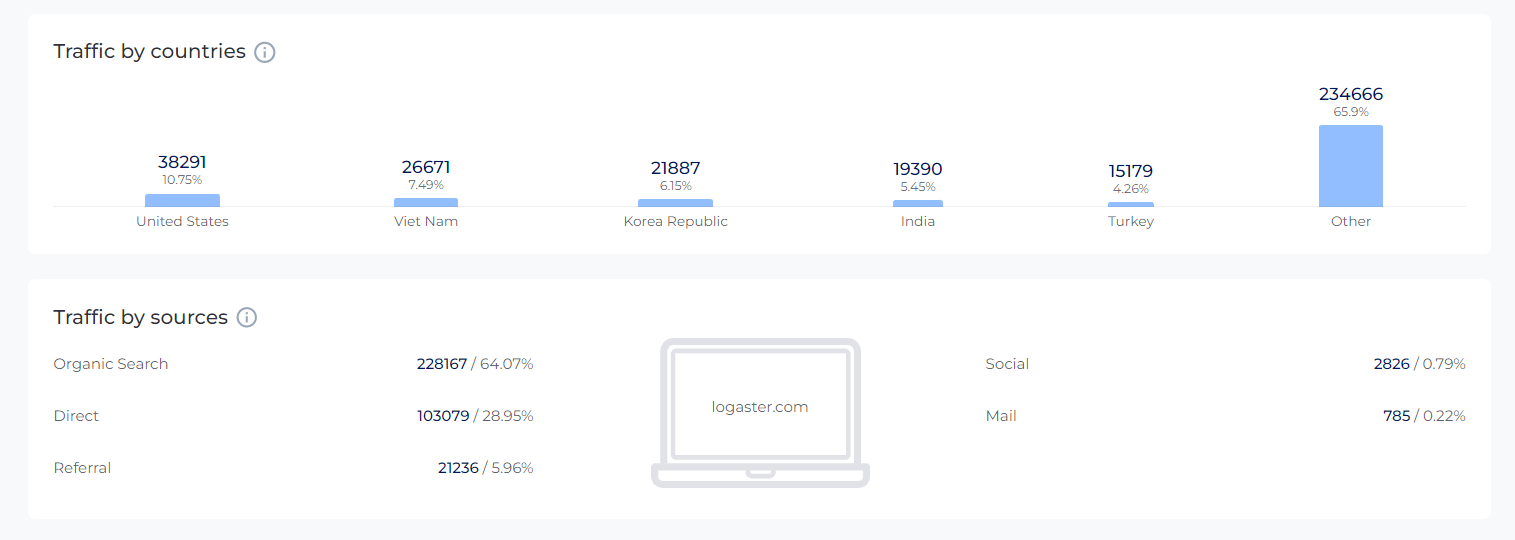The width and height of the screenshot is (1515, 540).
Task: Select the Viet Nam traffic bar
Action: point(426,202)
